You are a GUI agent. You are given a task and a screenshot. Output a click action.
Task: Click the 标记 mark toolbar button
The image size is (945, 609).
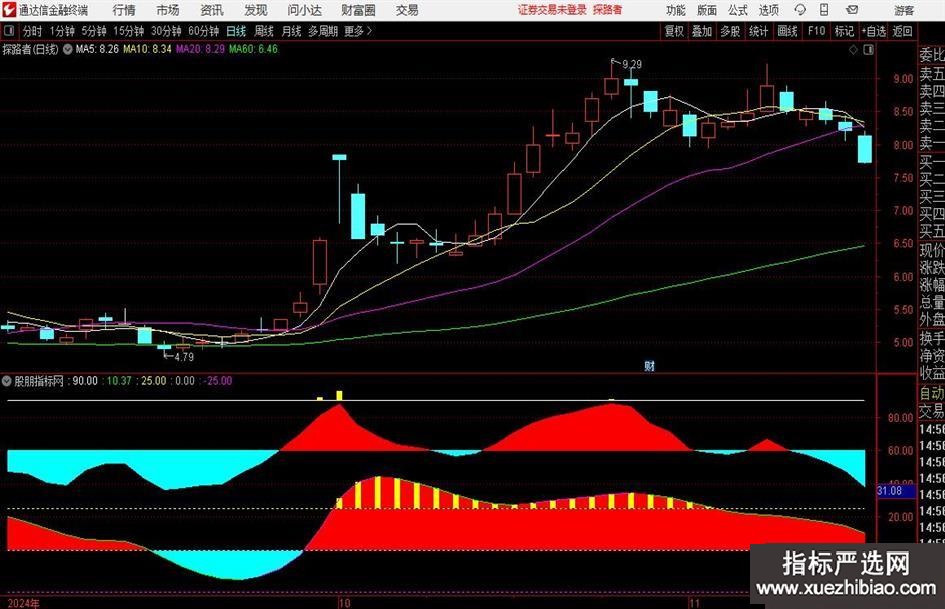(844, 31)
